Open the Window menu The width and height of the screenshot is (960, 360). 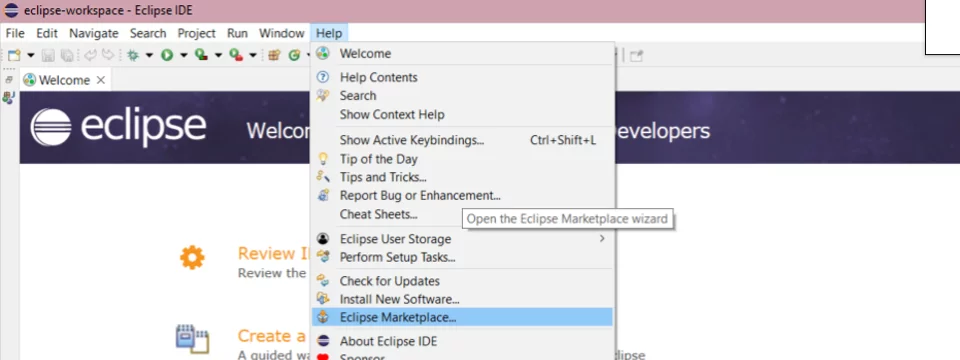tap(282, 33)
